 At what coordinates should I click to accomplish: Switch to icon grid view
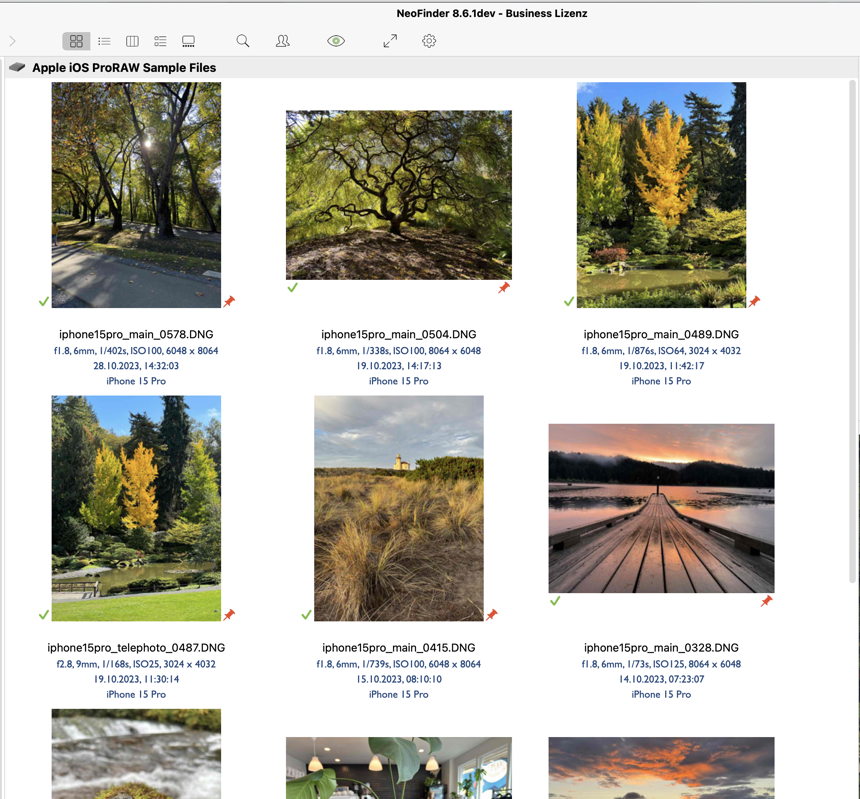76,41
